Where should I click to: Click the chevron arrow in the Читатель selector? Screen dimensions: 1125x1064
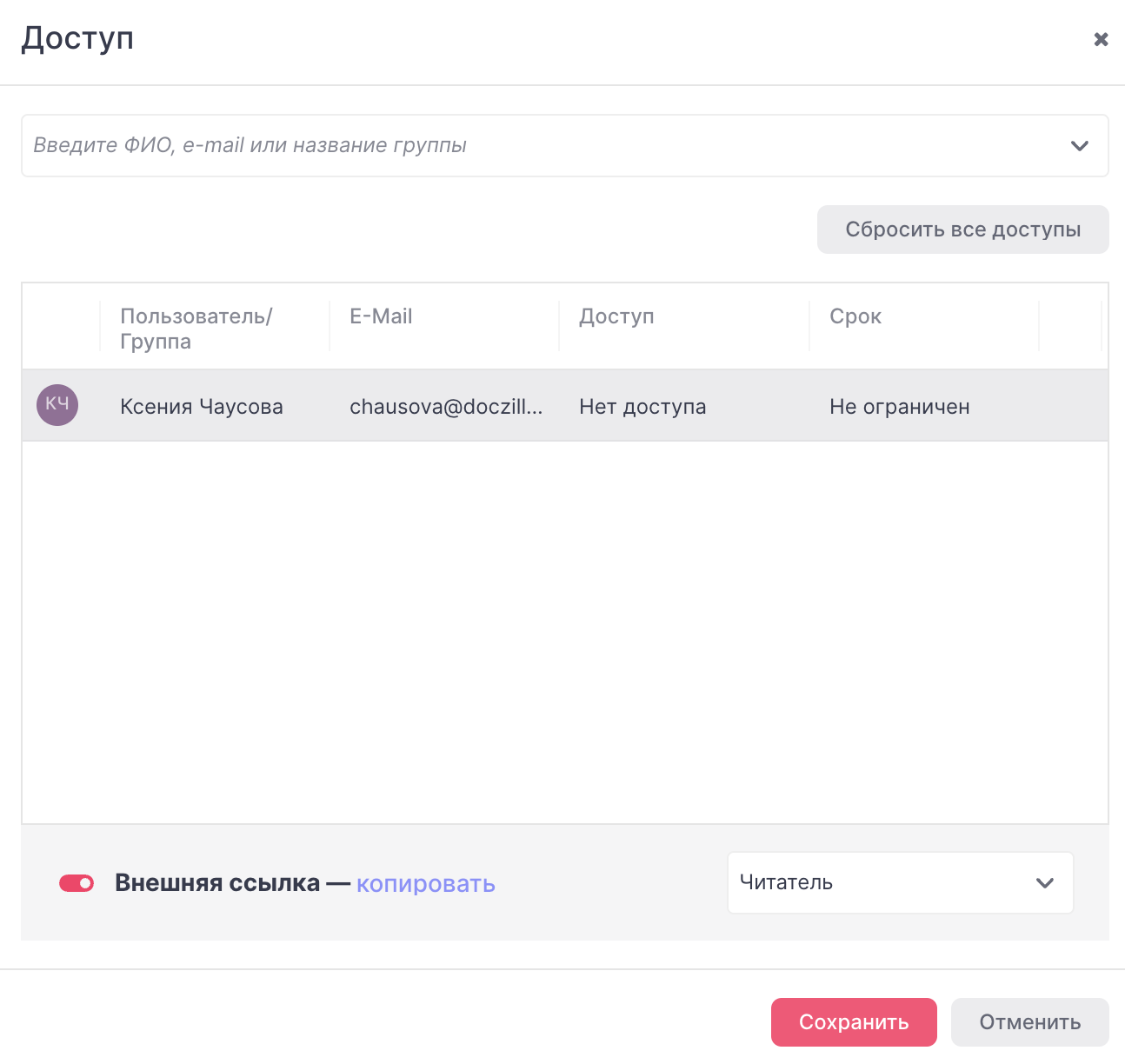(x=1045, y=883)
